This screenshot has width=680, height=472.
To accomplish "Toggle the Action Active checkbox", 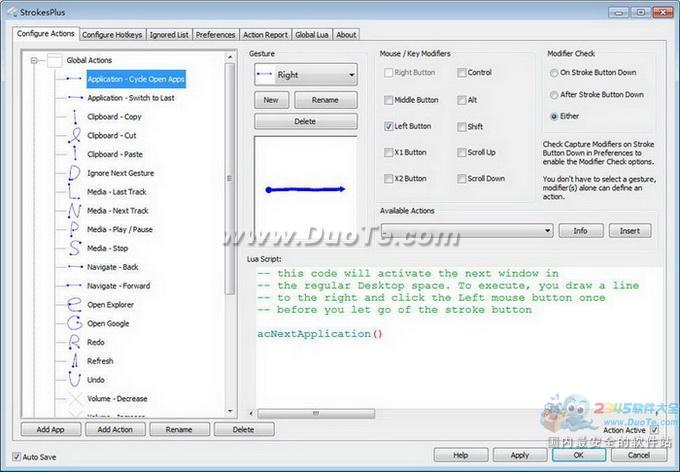I will 654,430.
